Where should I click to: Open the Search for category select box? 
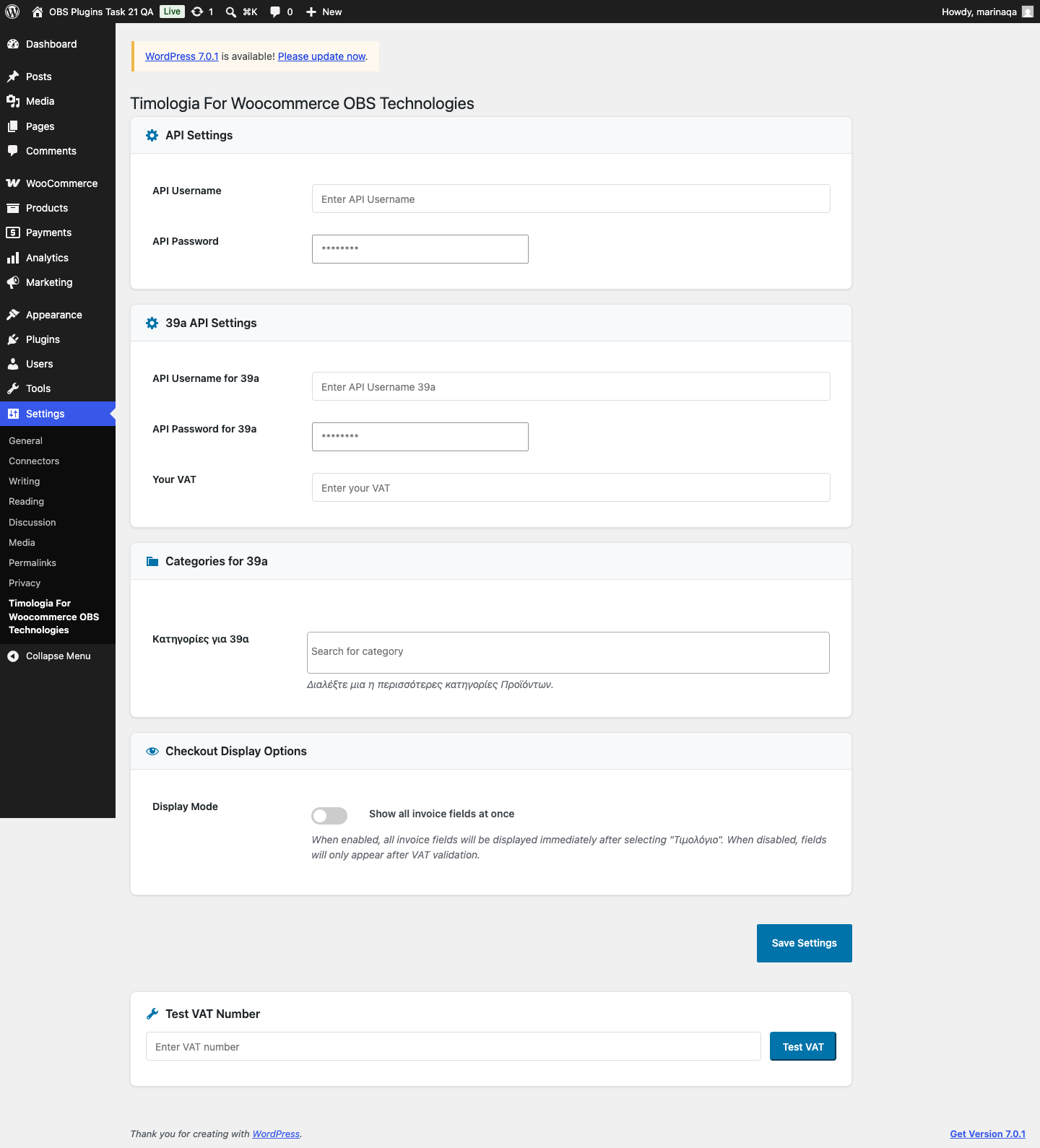568,653
